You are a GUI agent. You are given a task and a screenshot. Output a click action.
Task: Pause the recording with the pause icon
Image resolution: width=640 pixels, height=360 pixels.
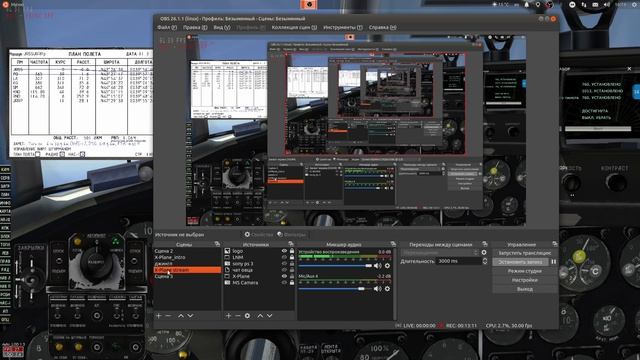pyautogui.click(x=553, y=262)
